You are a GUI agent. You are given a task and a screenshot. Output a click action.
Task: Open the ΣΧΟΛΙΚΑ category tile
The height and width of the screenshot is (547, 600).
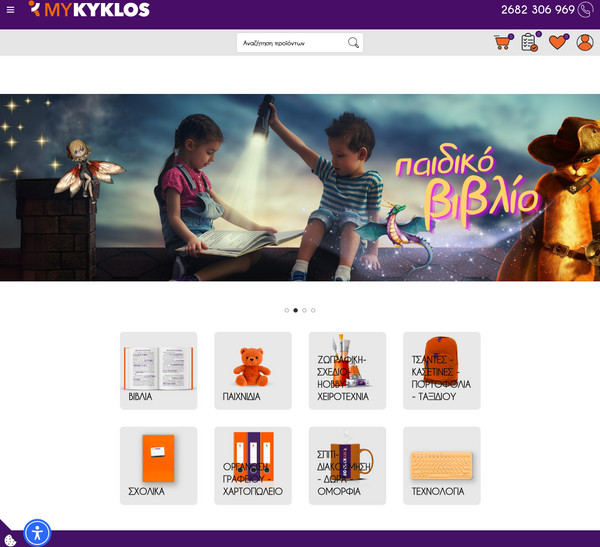click(158, 465)
